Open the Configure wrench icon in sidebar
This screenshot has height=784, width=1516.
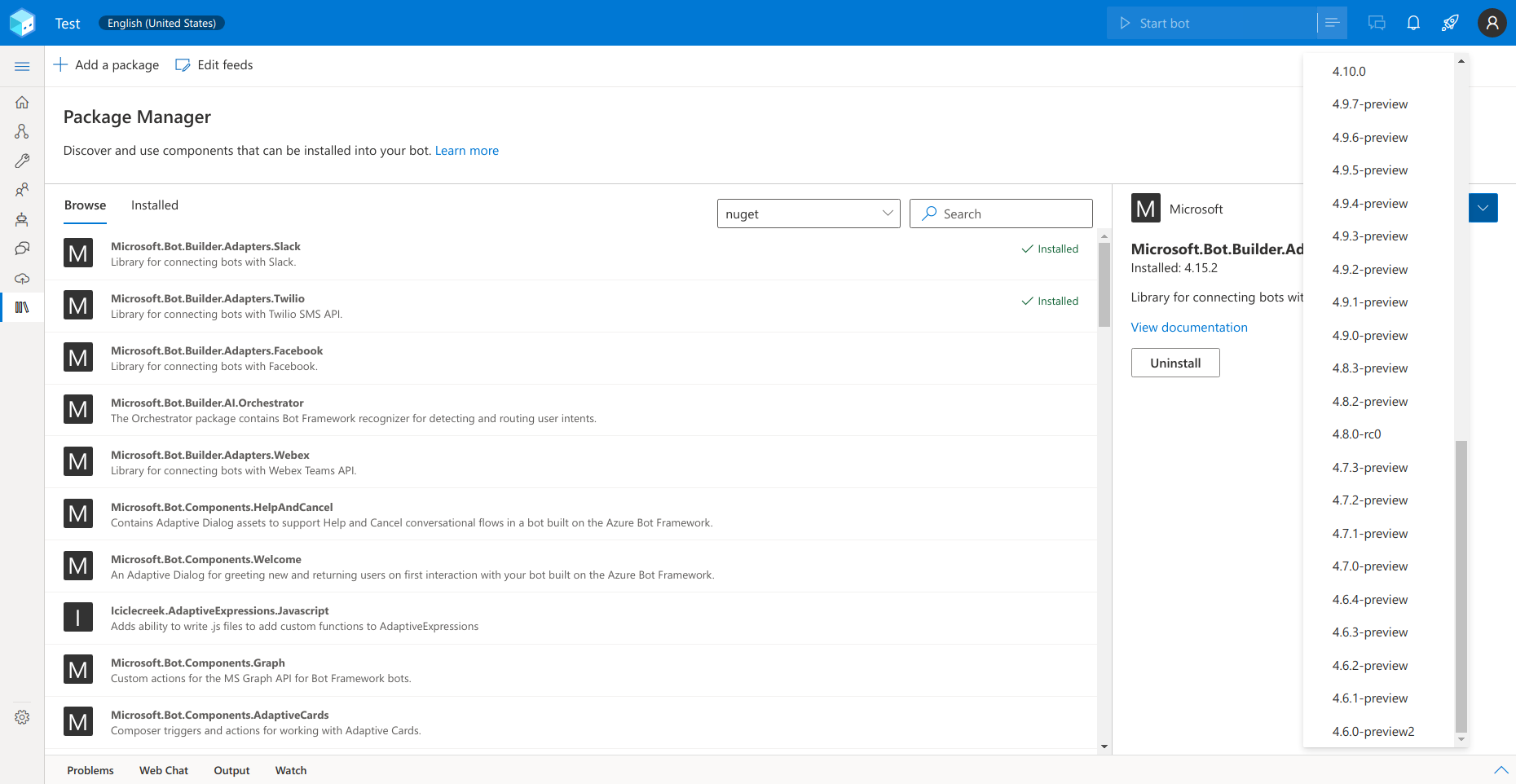tap(22, 161)
